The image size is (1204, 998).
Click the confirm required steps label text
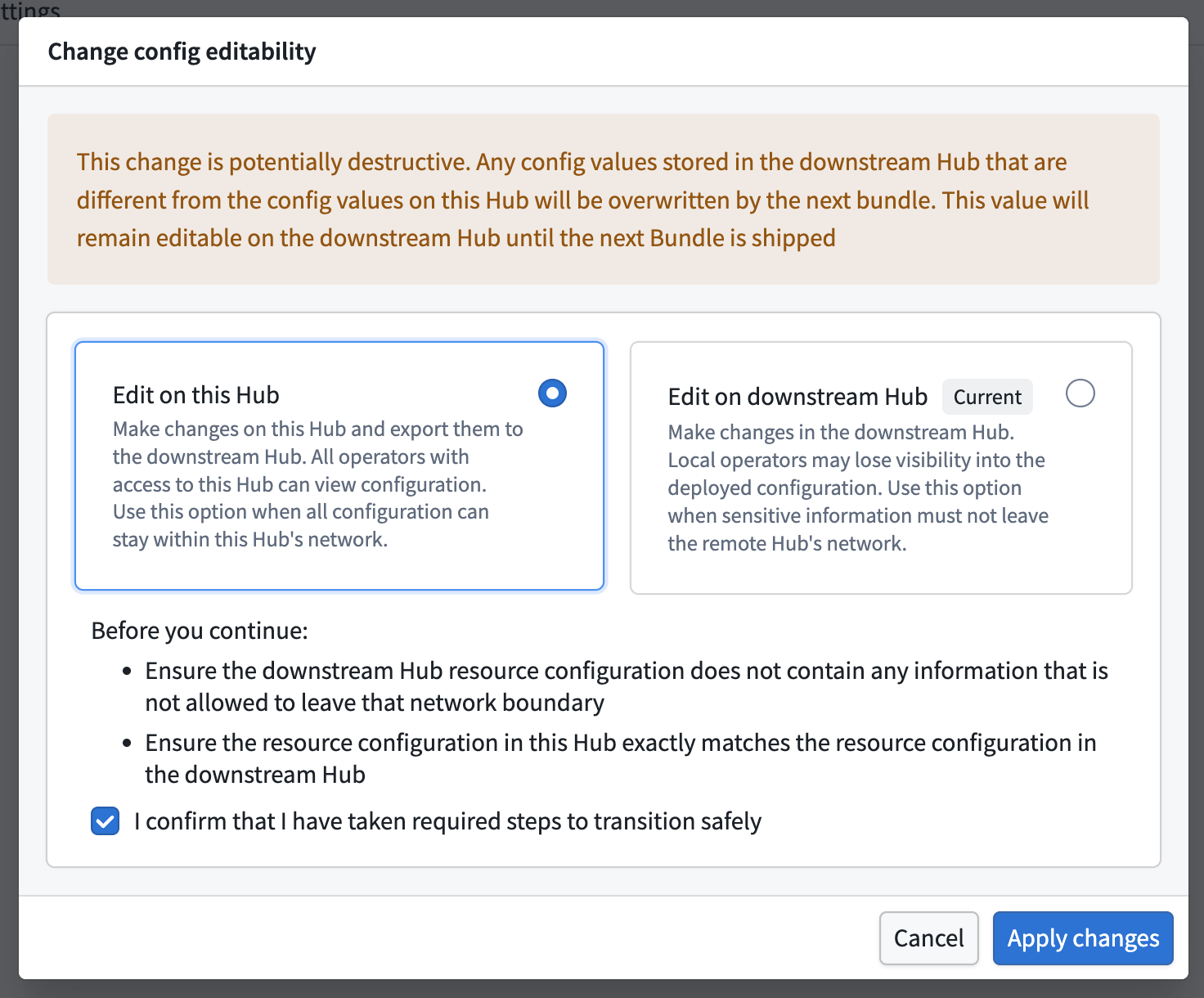[x=447, y=821]
